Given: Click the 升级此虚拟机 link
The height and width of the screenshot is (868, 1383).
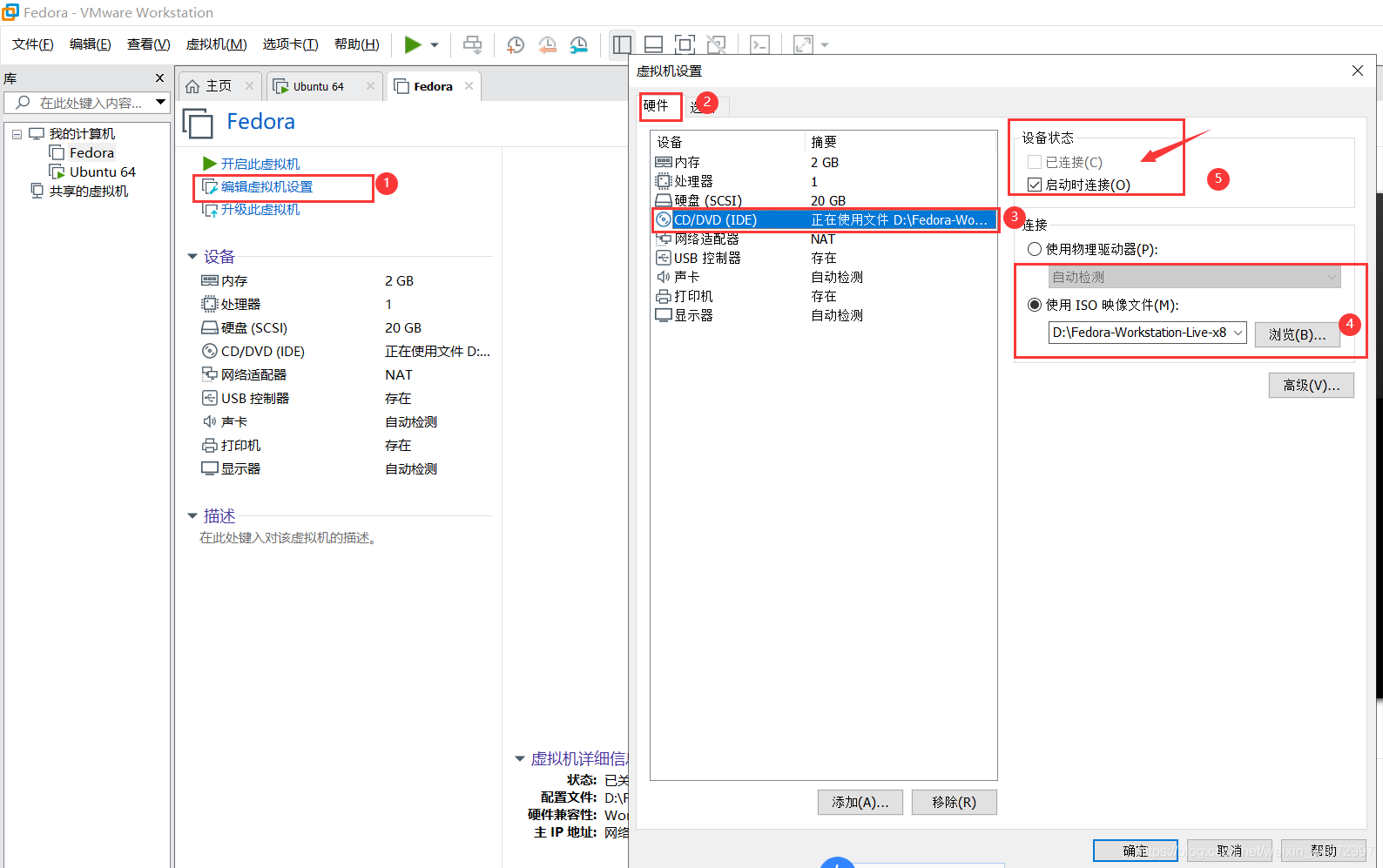Looking at the screenshot, I should (260, 209).
